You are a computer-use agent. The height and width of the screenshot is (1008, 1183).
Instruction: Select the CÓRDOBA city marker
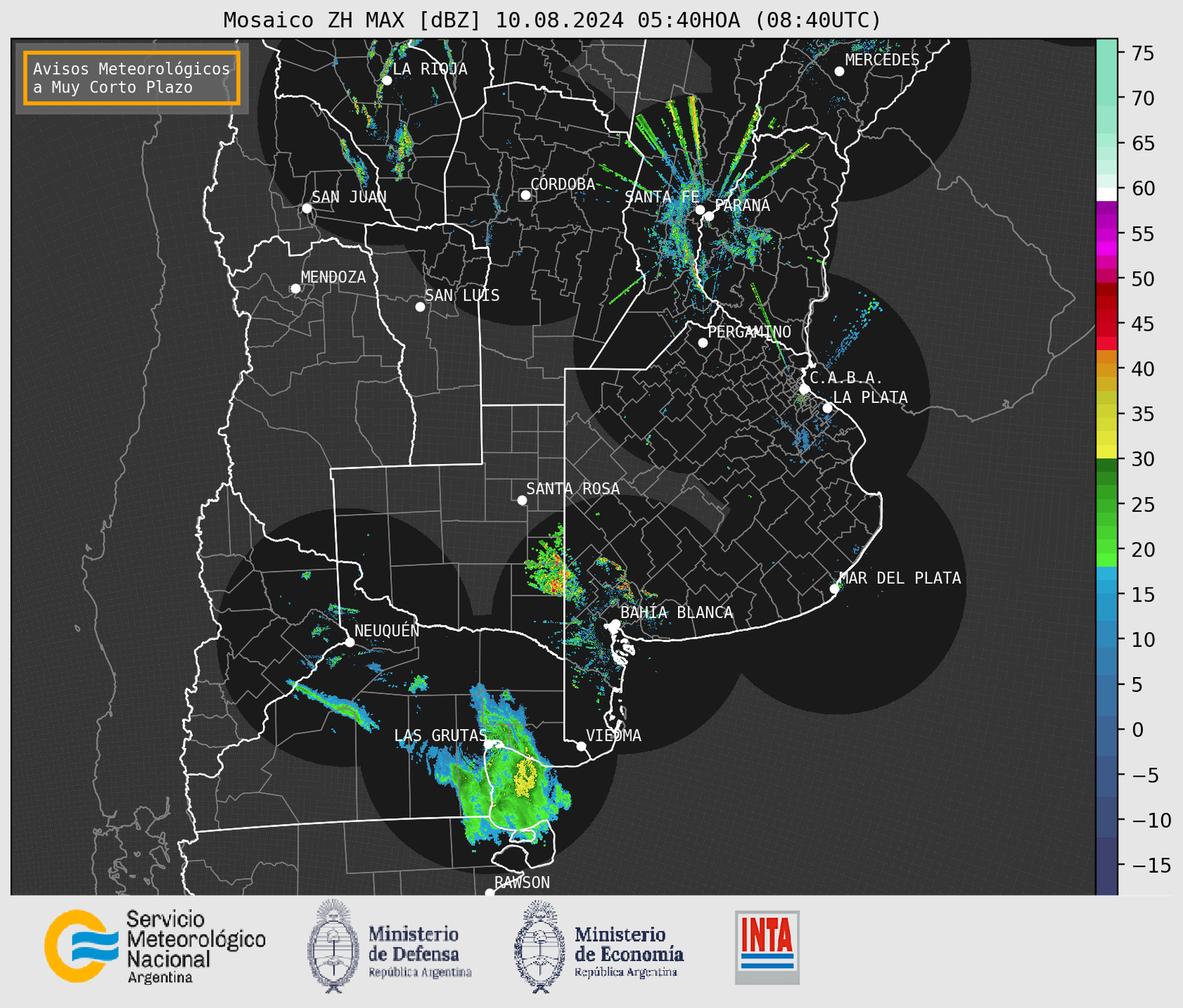[525, 195]
